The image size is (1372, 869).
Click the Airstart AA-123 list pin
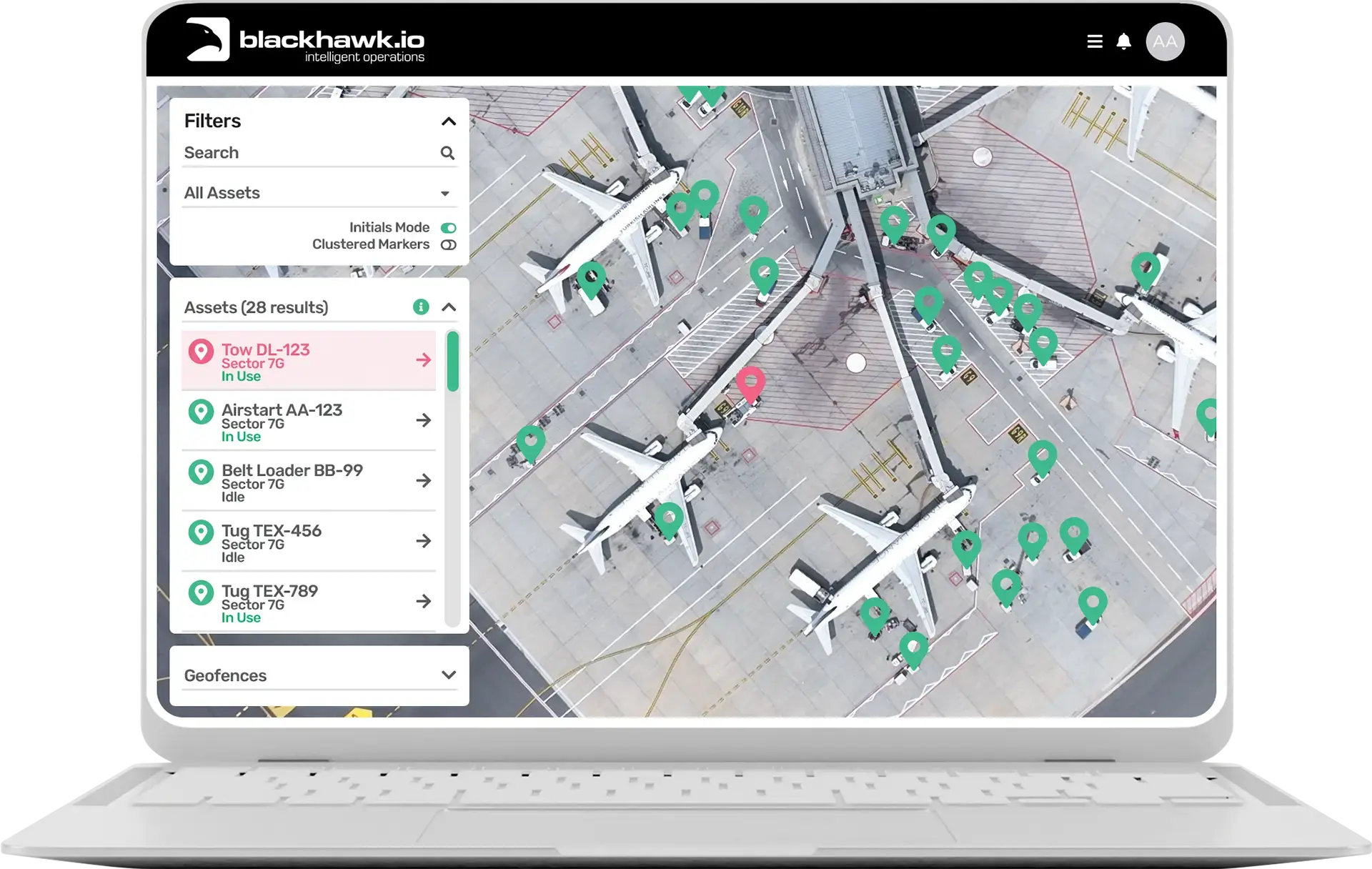point(201,412)
